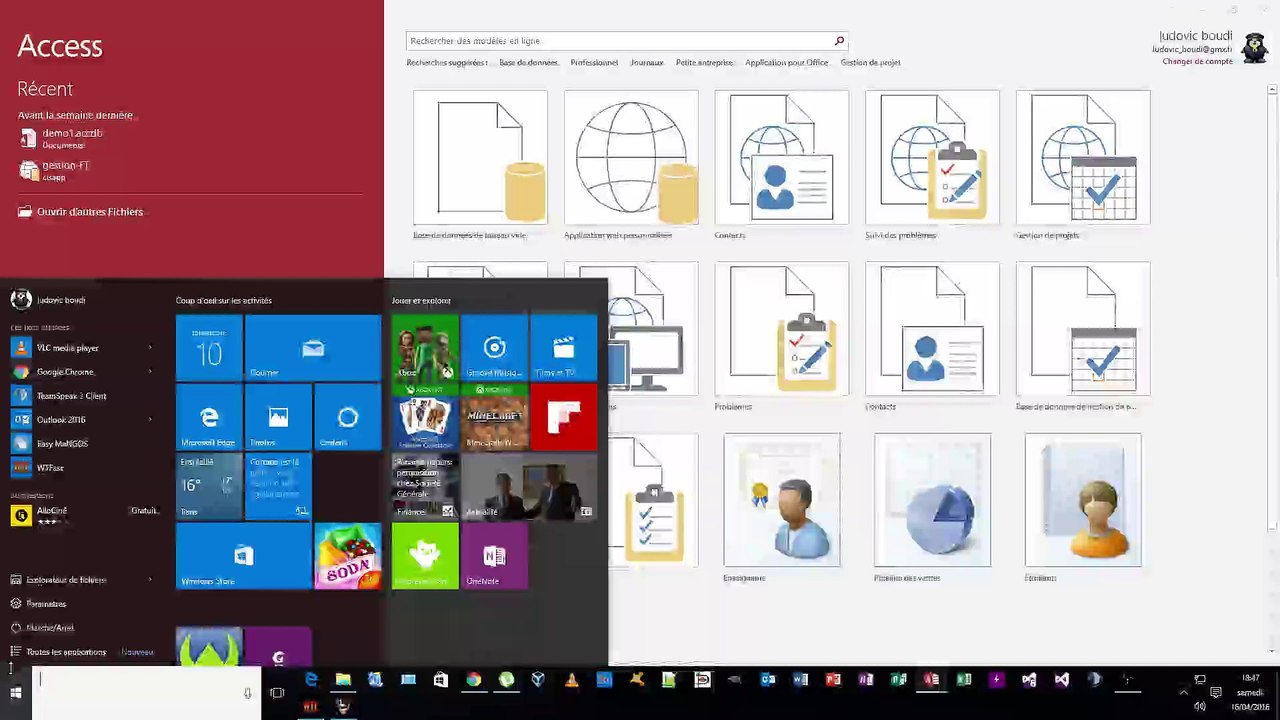Open the Gestion de projets template
Image resolution: width=1280 pixels, height=720 pixels.
tap(1083, 158)
